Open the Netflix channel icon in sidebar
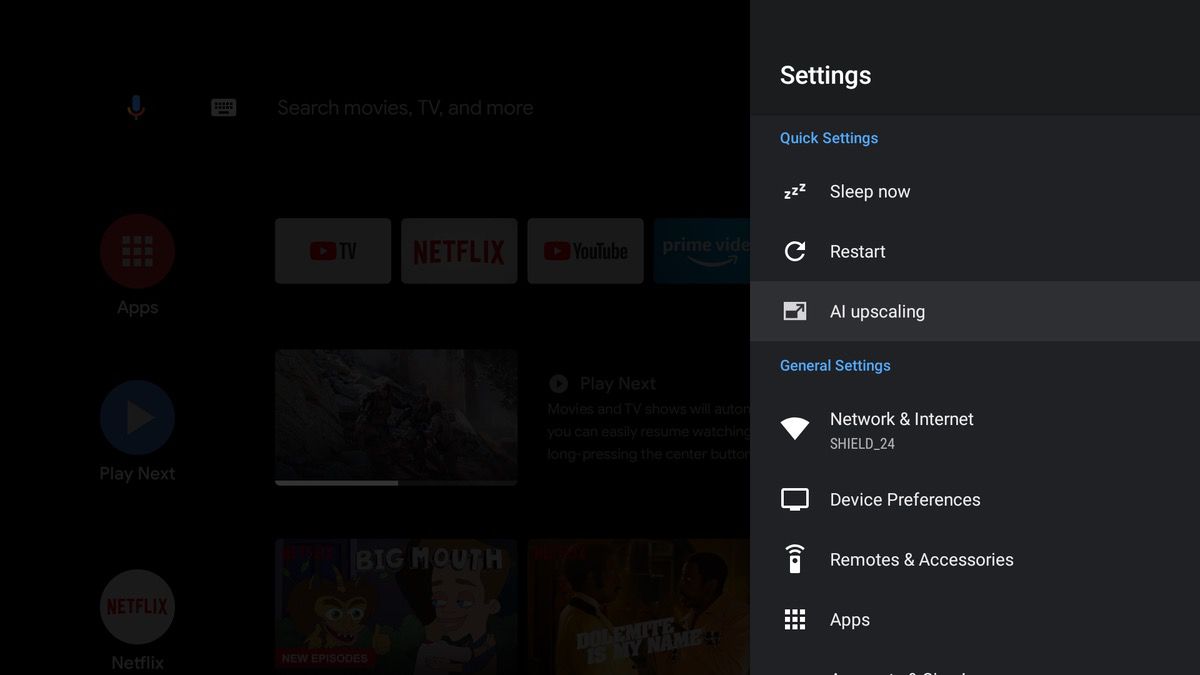 click(x=137, y=607)
